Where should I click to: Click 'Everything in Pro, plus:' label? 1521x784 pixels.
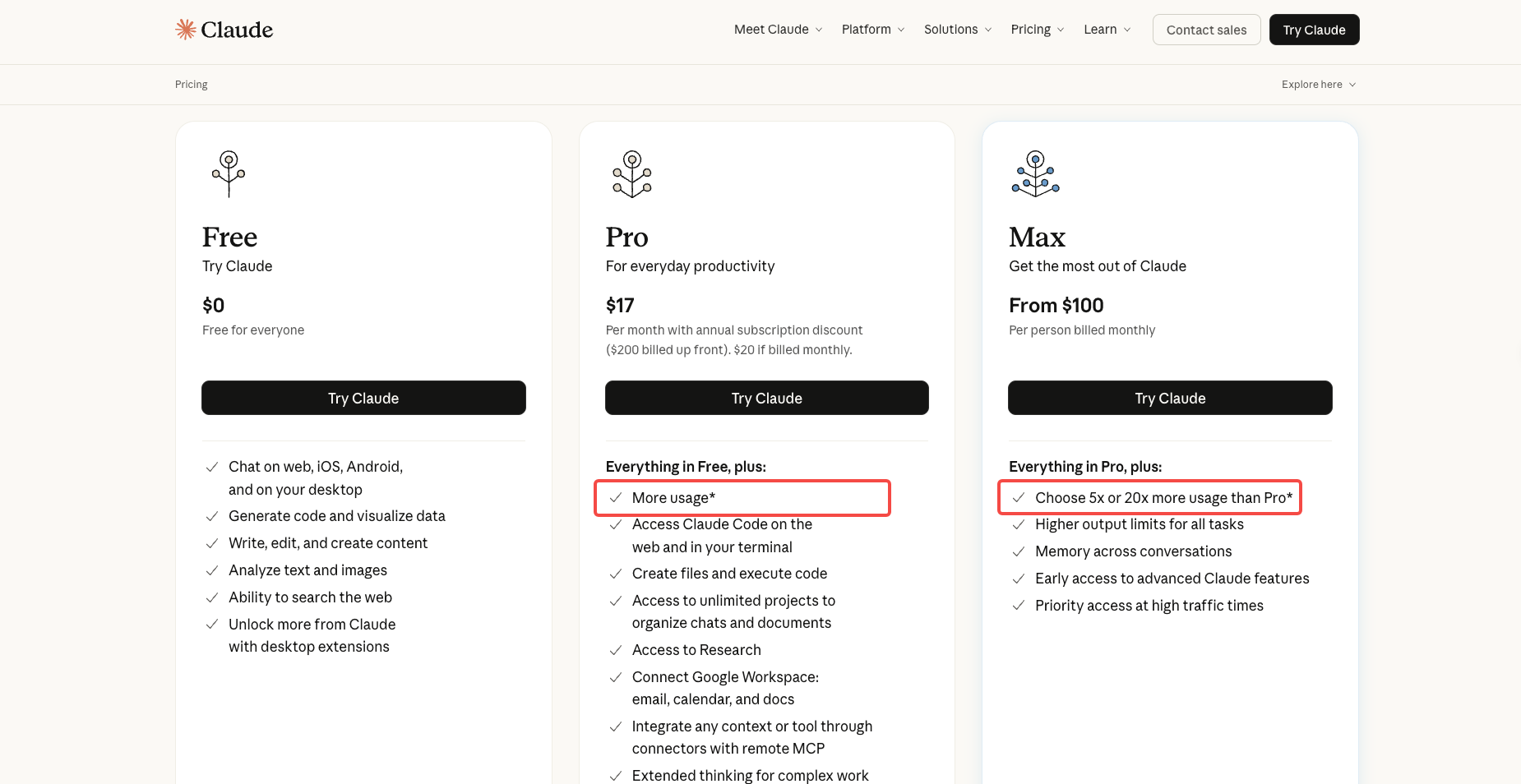(x=1085, y=467)
